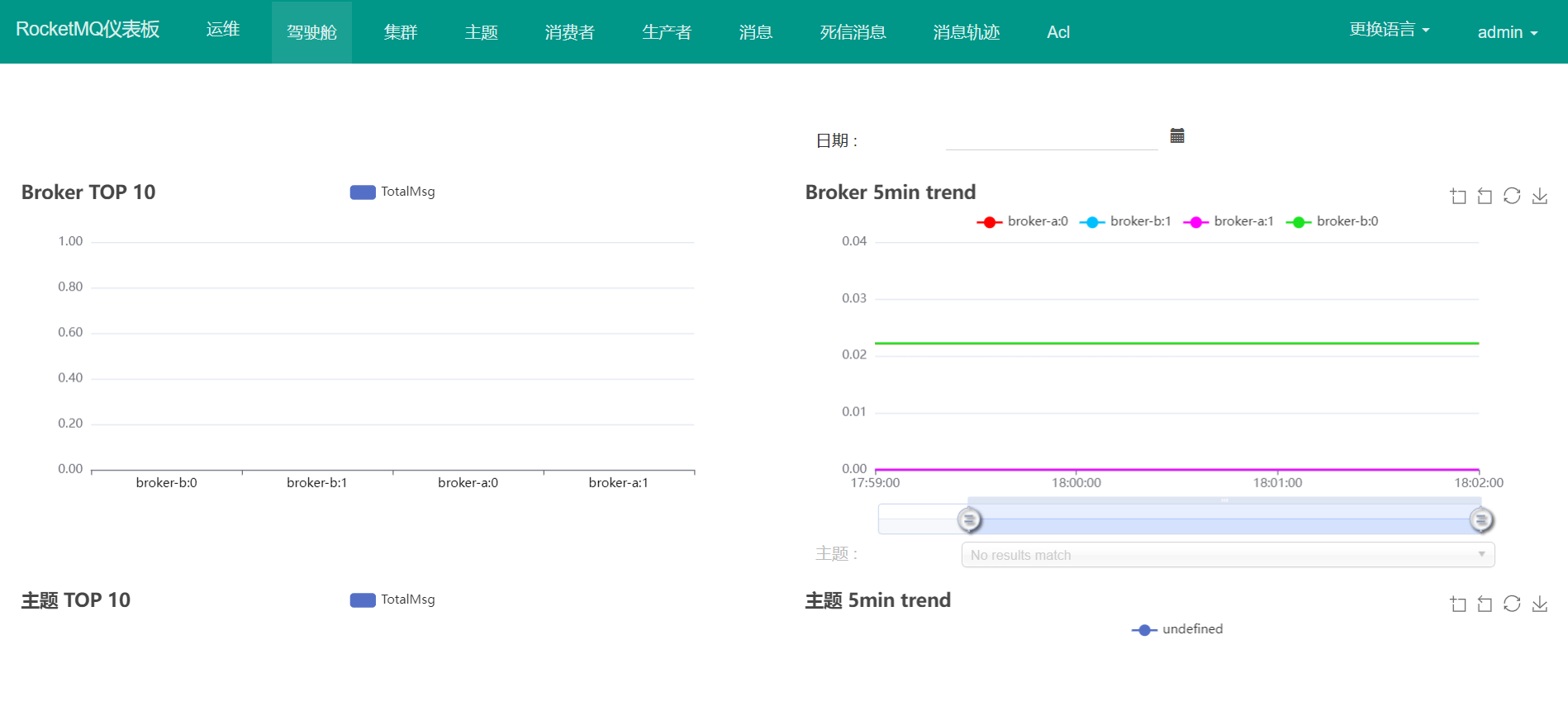Open the 主题 topic select dropdown
Screen dimensions: 1568x711
1228,555
